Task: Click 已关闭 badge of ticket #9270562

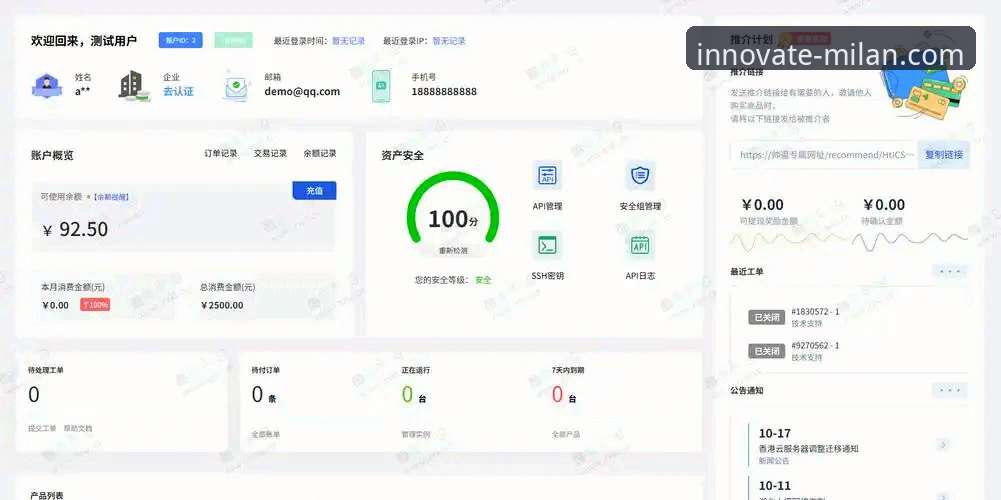Action: tap(767, 351)
